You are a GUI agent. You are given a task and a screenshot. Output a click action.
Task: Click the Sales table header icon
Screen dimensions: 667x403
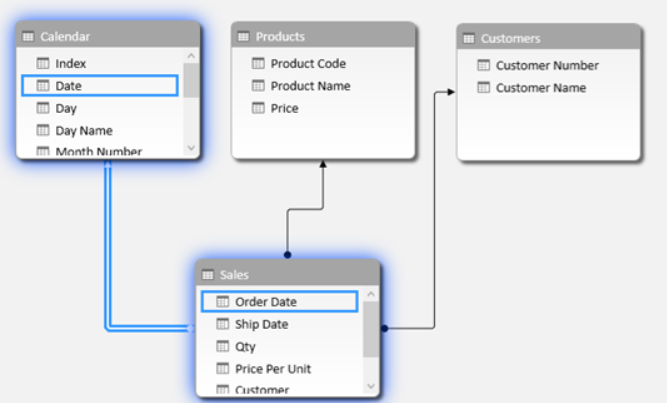coord(208,275)
